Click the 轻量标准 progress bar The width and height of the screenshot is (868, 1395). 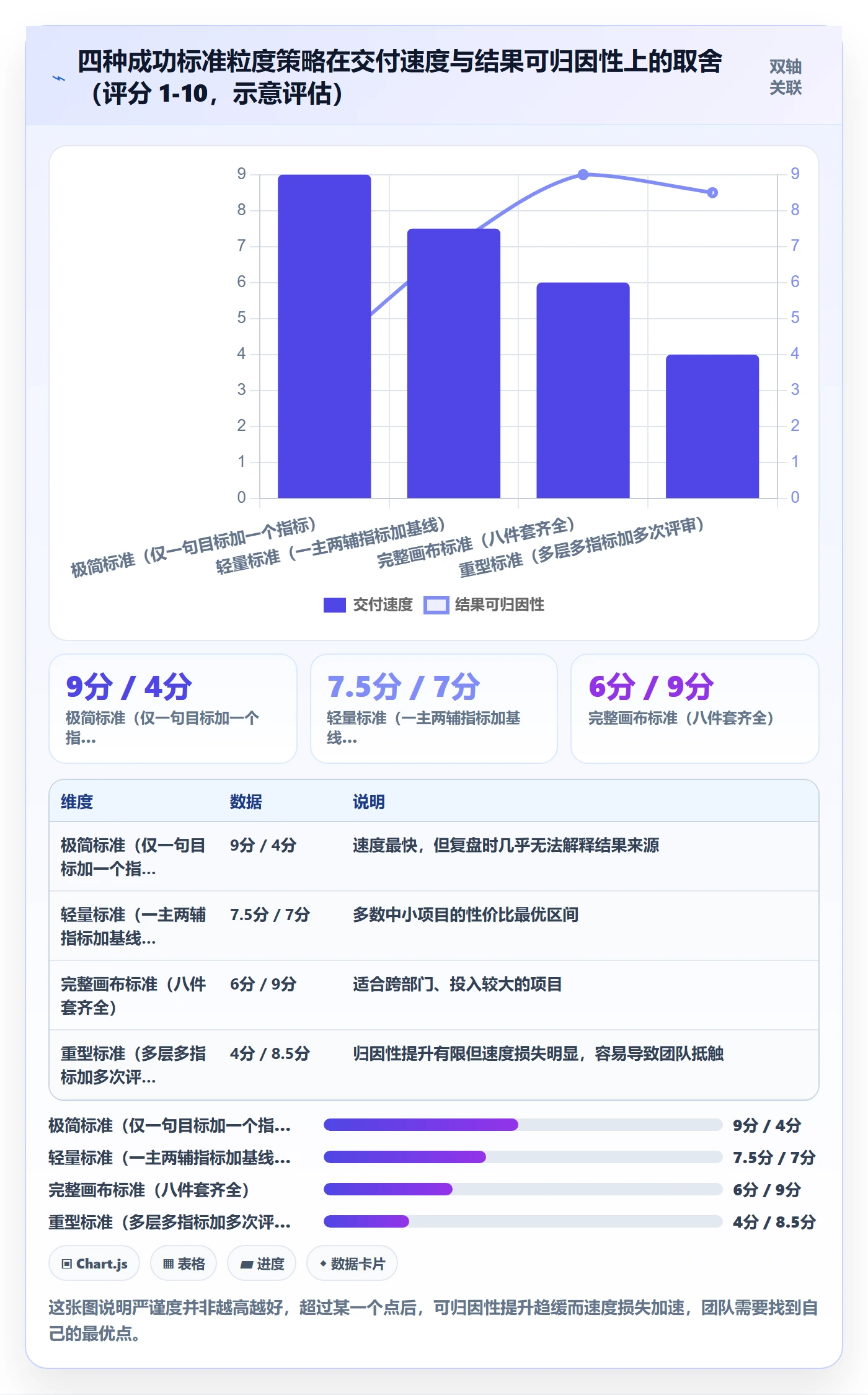click(x=523, y=1157)
